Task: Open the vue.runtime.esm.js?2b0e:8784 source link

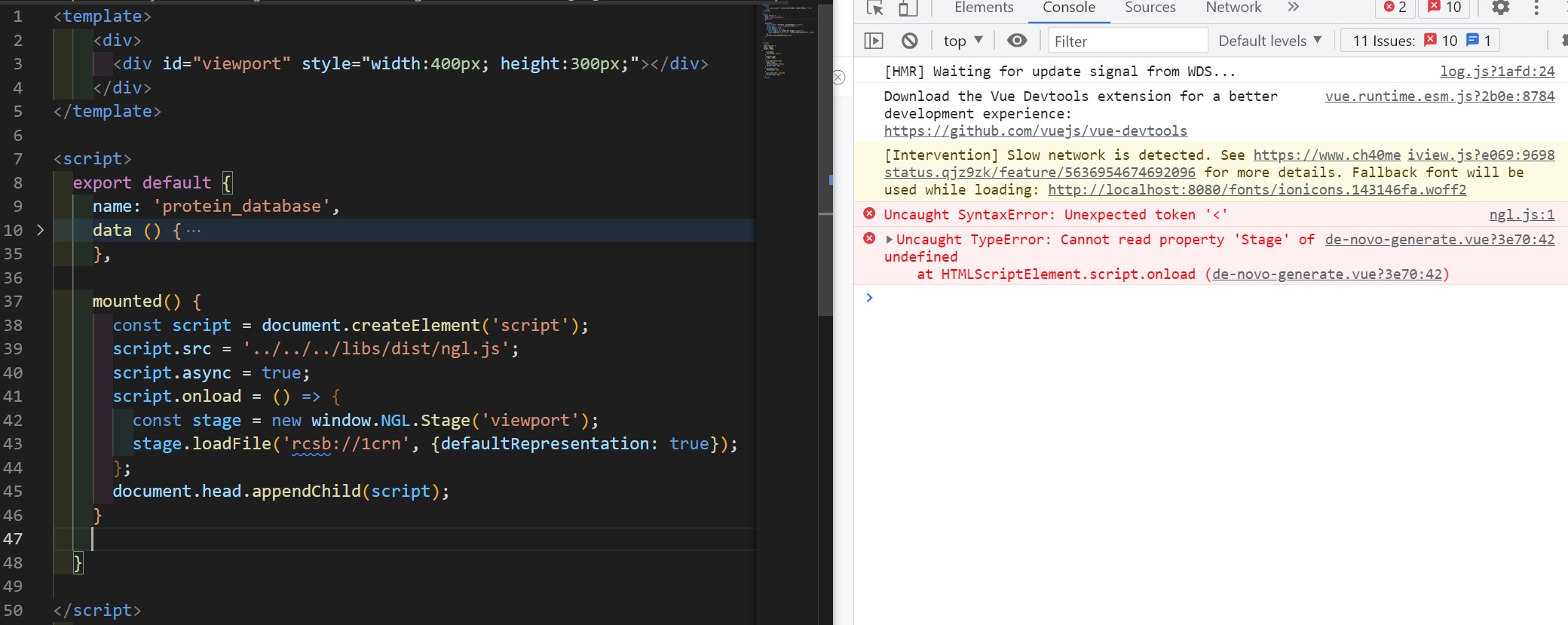Action: pos(1440,97)
